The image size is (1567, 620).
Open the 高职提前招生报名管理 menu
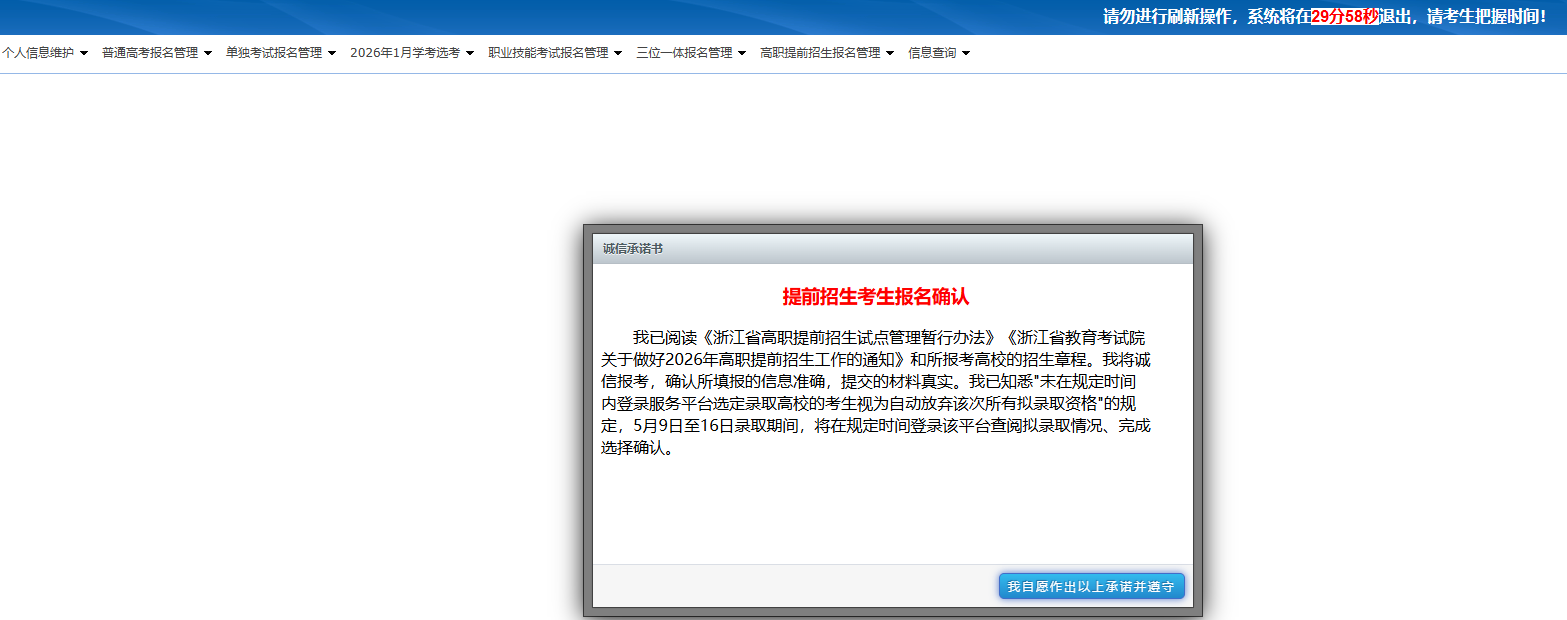tap(820, 53)
